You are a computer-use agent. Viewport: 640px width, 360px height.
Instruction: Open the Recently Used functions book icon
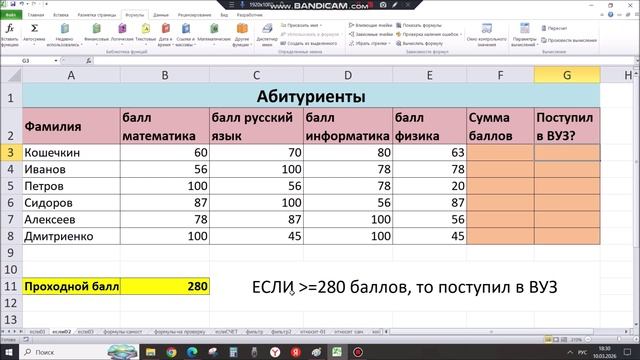tap(64, 29)
